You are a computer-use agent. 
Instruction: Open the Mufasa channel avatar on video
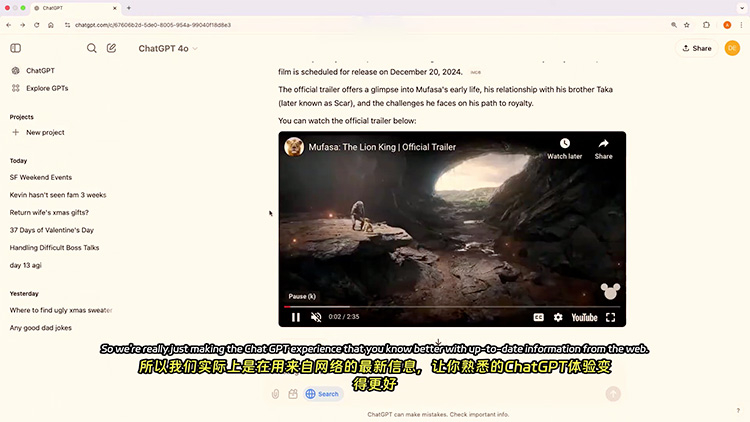[294, 146]
